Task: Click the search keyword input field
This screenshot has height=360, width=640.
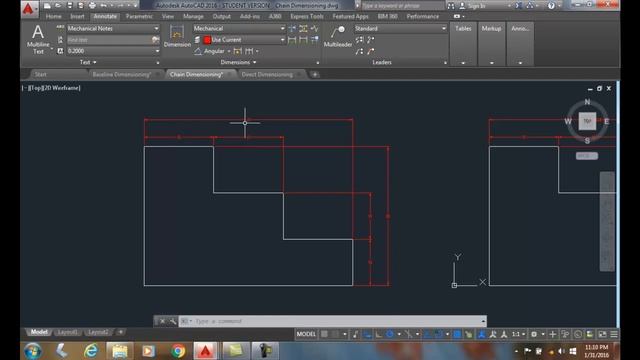Action: coord(402,6)
